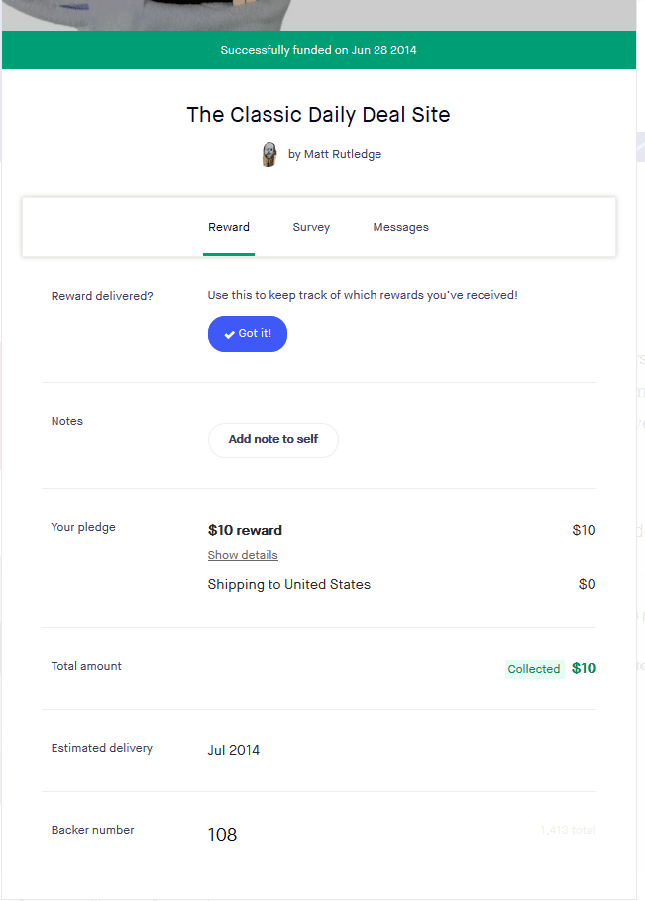Click the Reward delivered? label
Screen dimensions: 645x901
coord(103,296)
